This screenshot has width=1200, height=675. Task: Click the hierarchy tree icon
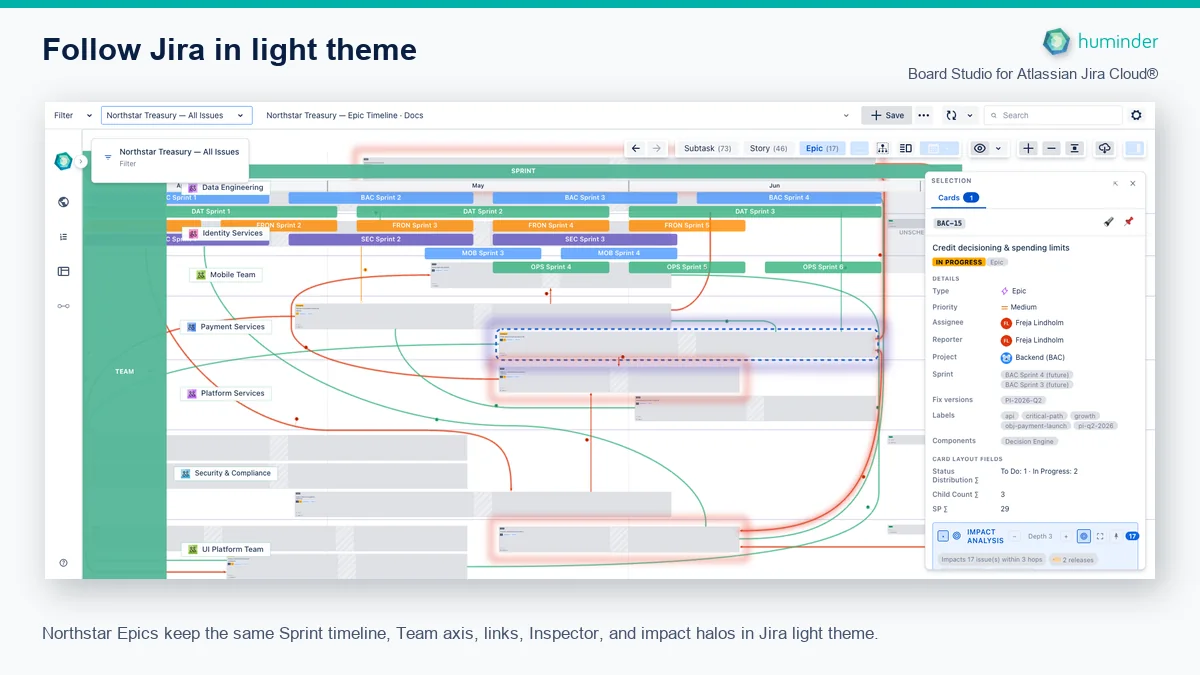pos(883,148)
